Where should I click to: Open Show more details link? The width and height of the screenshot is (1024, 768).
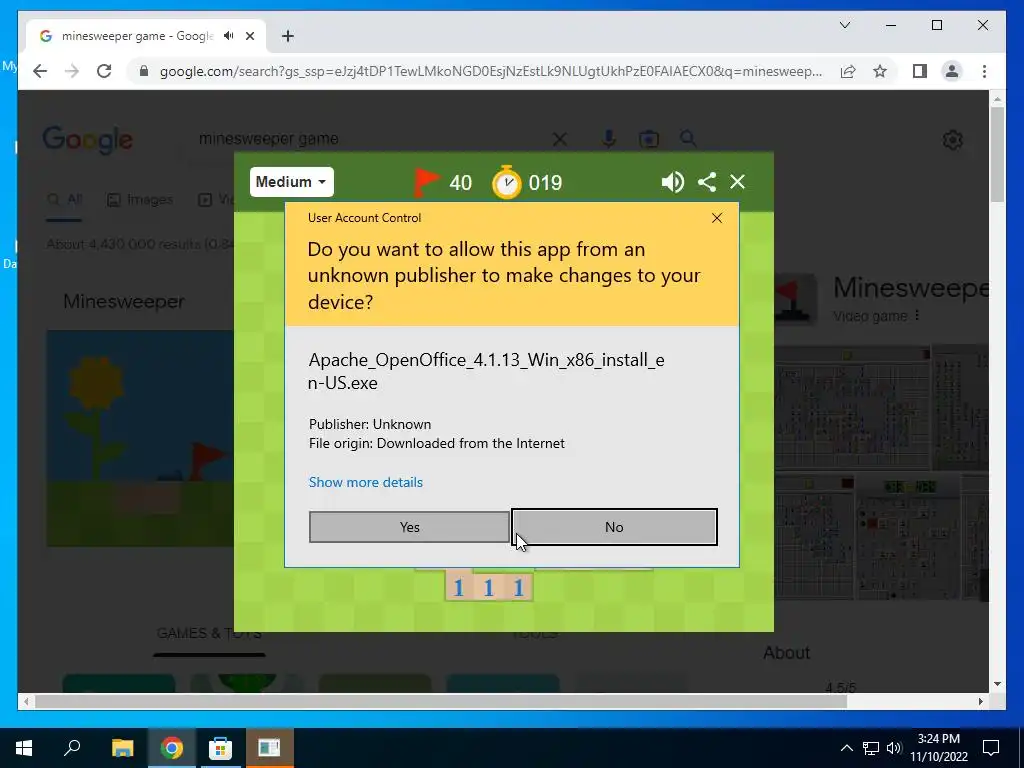pos(366,482)
